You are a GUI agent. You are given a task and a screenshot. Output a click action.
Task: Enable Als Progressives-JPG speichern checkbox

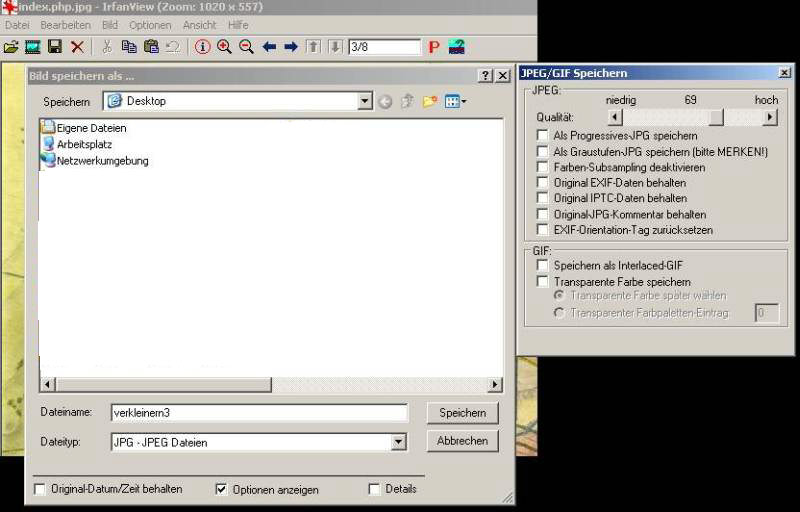click(x=543, y=135)
